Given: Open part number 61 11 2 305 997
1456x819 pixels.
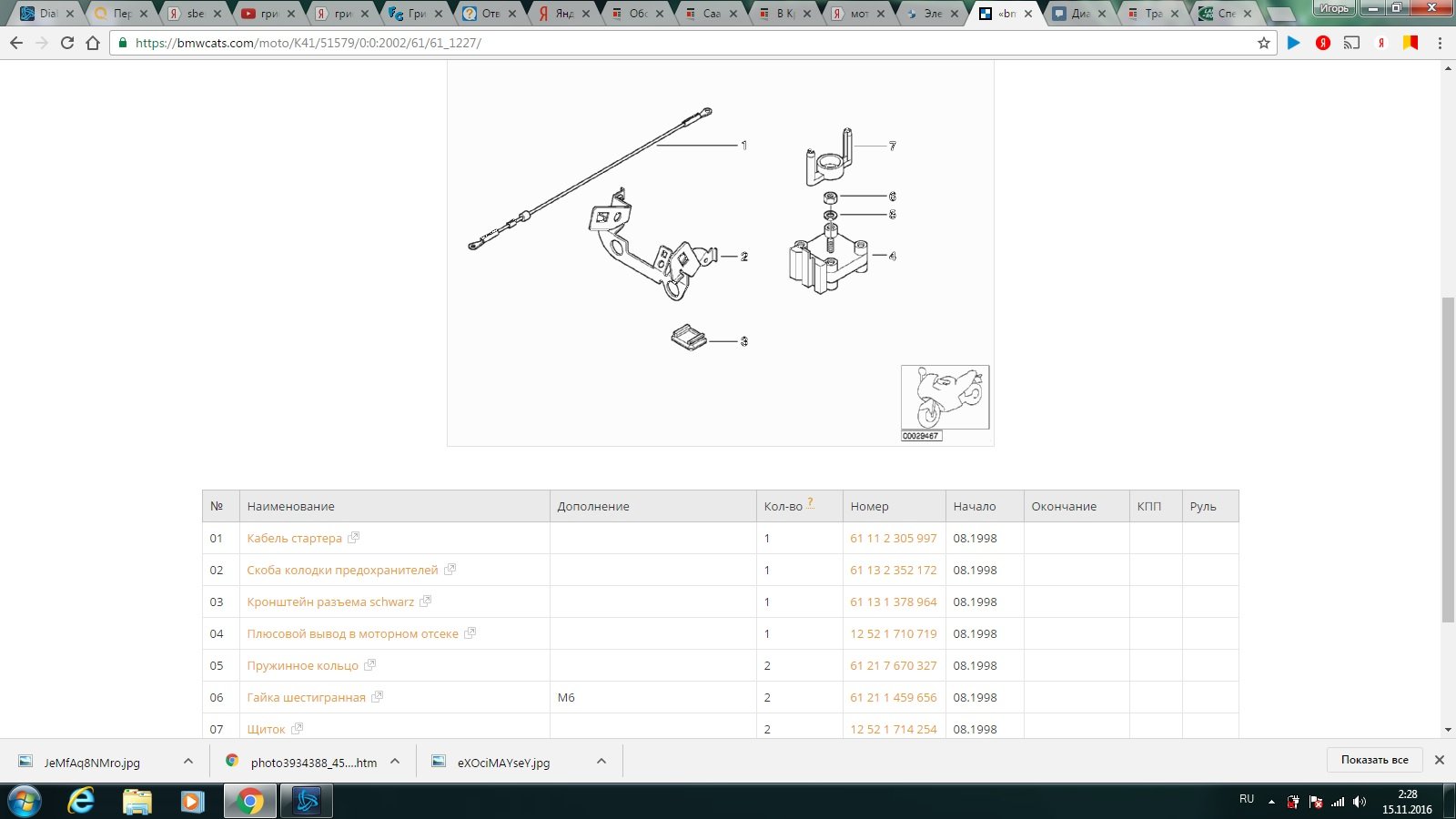Looking at the screenshot, I should click(x=893, y=539).
